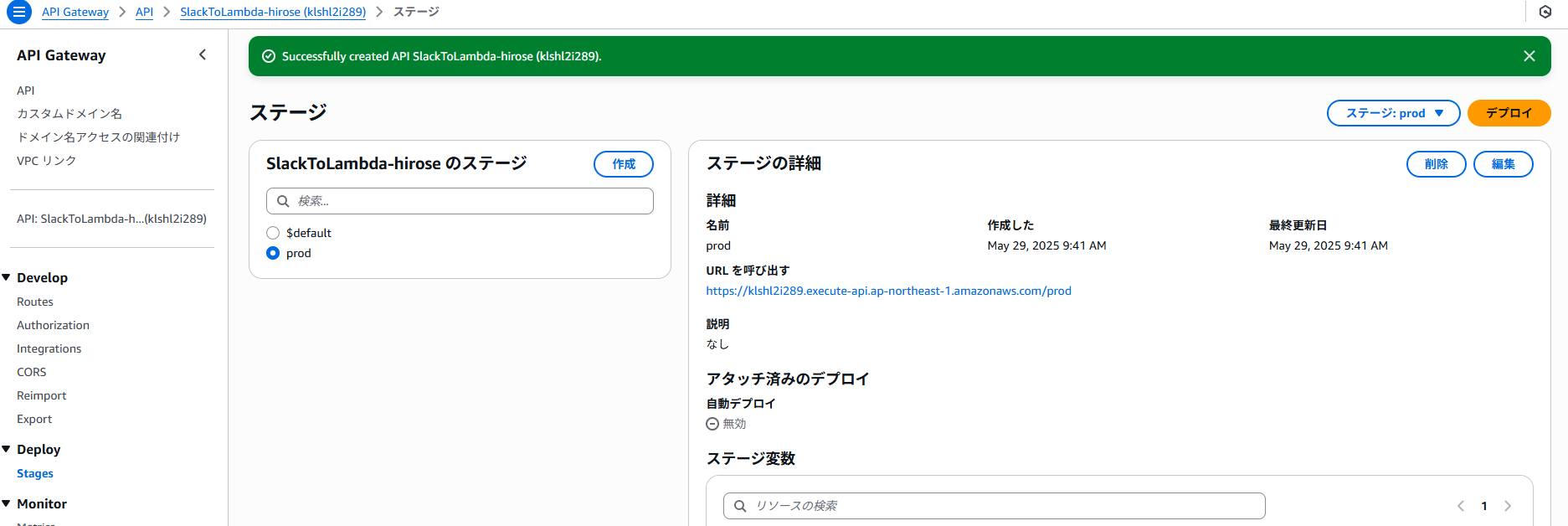Viewport: 1568px width, 526px height.
Task: Click the success checkmark icon in banner
Action: pos(269,56)
